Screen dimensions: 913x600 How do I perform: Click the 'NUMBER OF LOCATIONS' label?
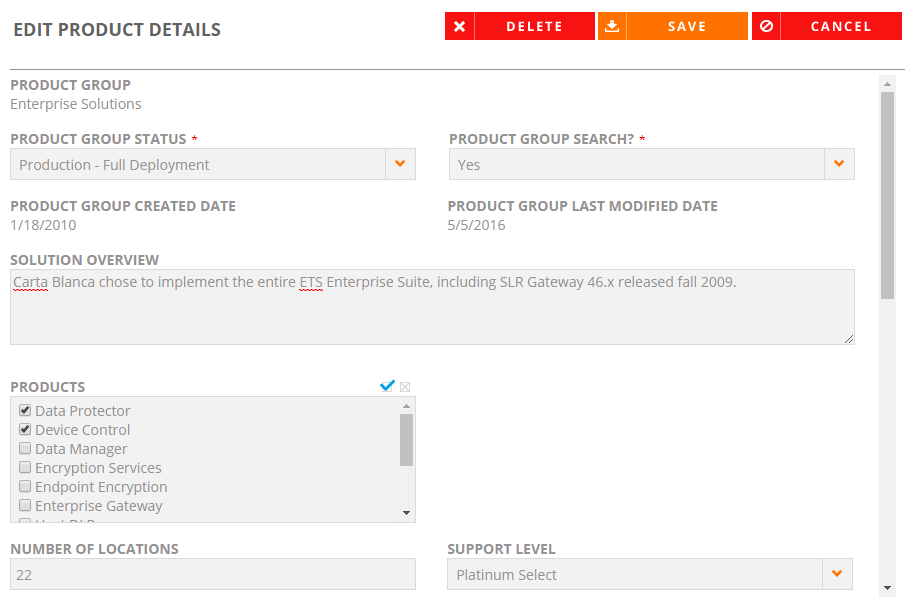(x=94, y=549)
